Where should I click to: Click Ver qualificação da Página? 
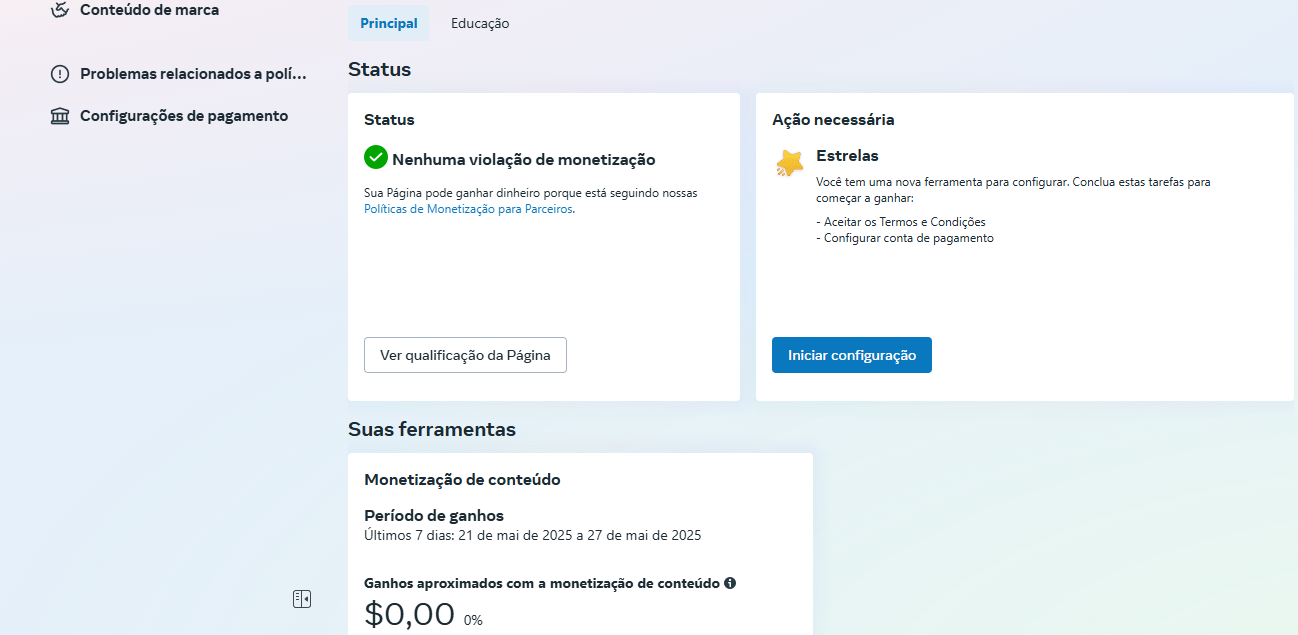pyautogui.click(x=465, y=354)
